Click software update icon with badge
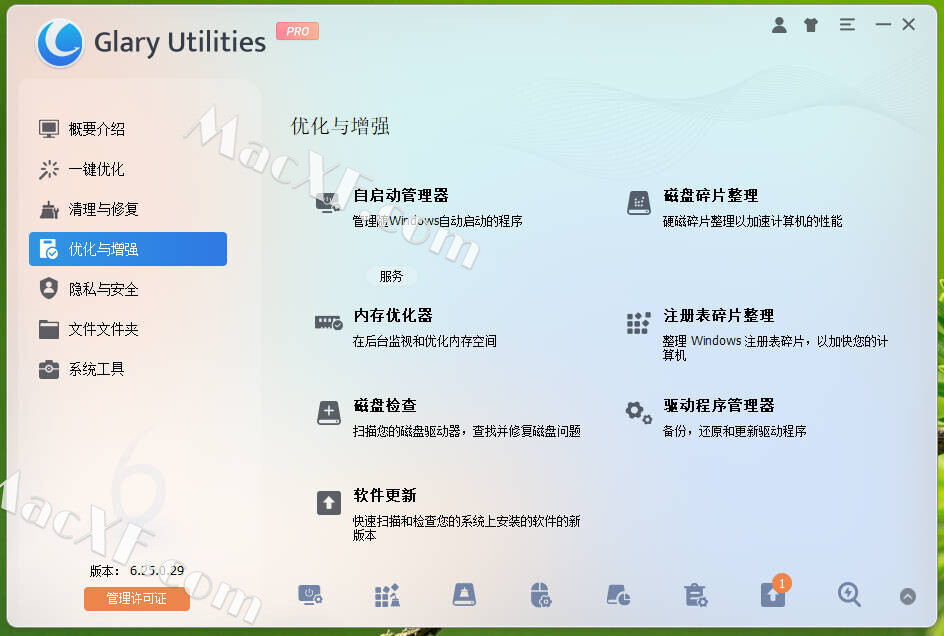 point(773,594)
